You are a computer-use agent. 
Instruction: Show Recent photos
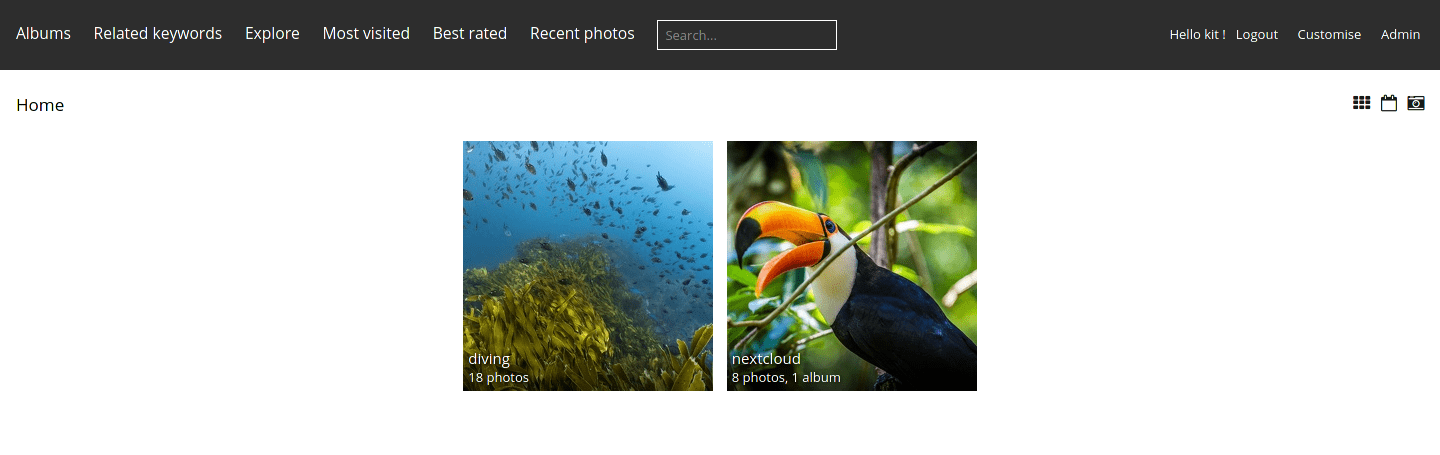click(582, 33)
